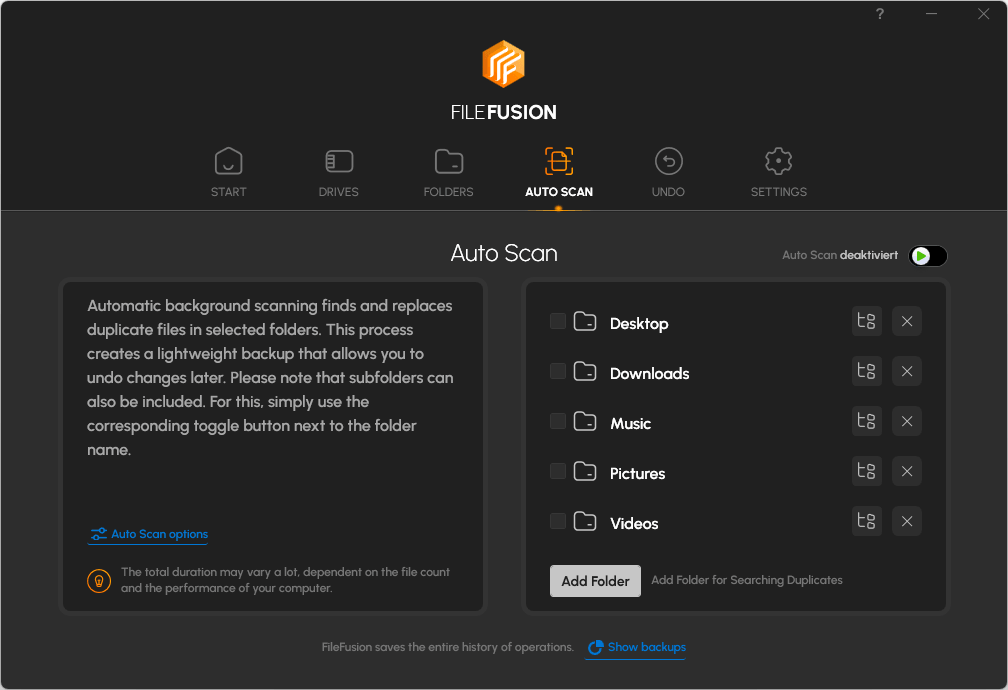The width and height of the screenshot is (1008, 690).
Task: Open the Settings tab
Action: tap(778, 161)
